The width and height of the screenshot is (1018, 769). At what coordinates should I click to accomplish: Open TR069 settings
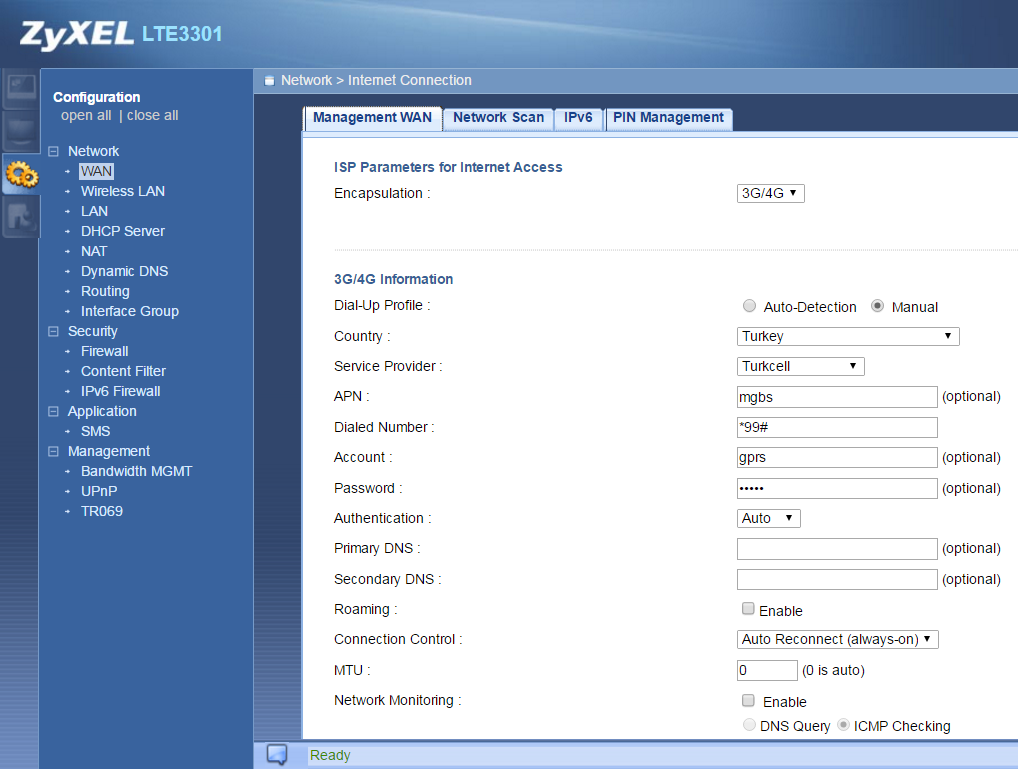point(102,512)
